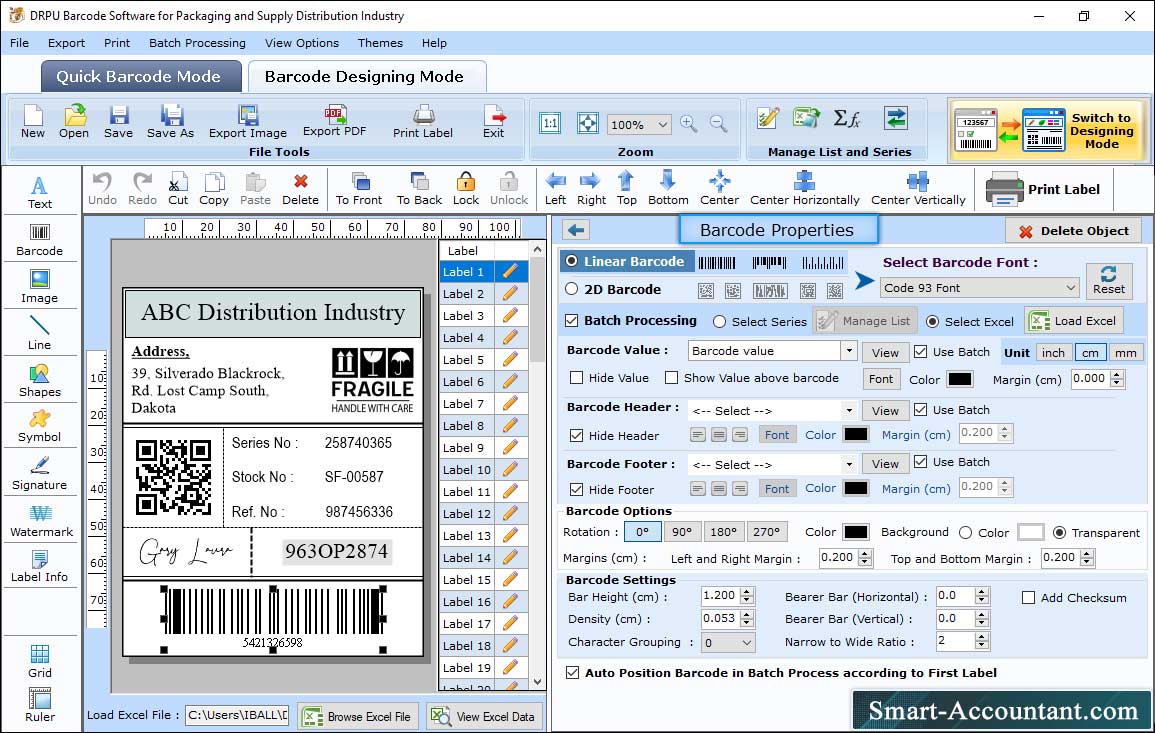Send object To Back
1155x733 pixels.
419,189
